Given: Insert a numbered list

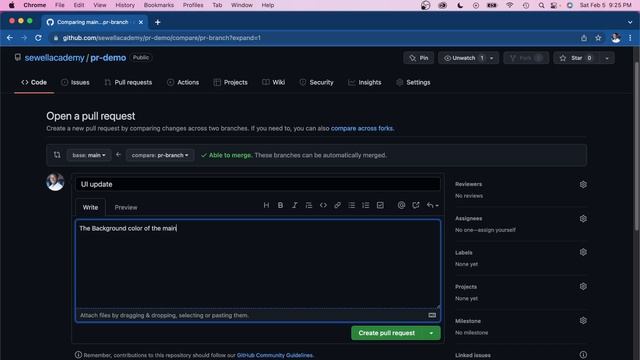Looking at the screenshot, I should point(366,205).
